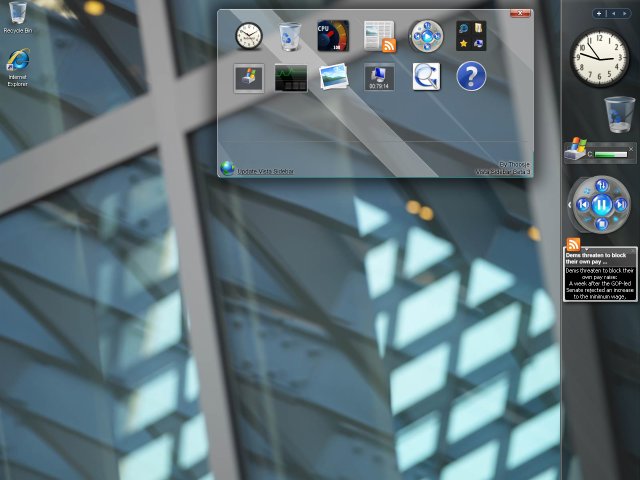The height and width of the screenshot is (480, 640).
Task: Click the uptime timer gadget icon
Action: tap(380, 77)
